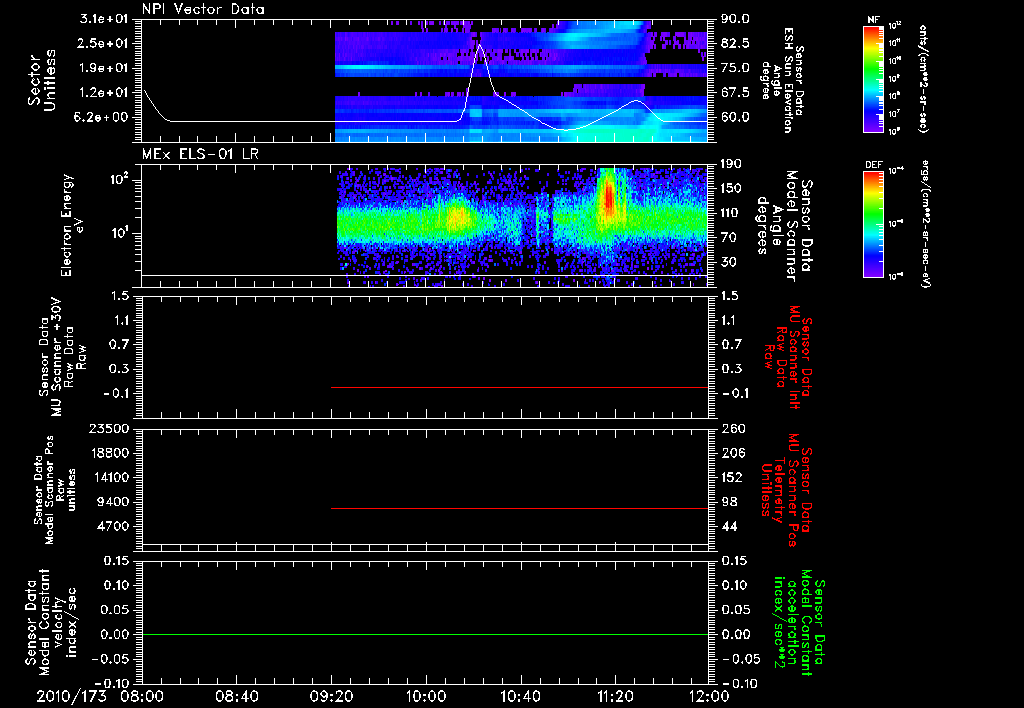Click the 150 scanner angle axis value
Viewport: 1024px width, 708px height.
pos(732,189)
